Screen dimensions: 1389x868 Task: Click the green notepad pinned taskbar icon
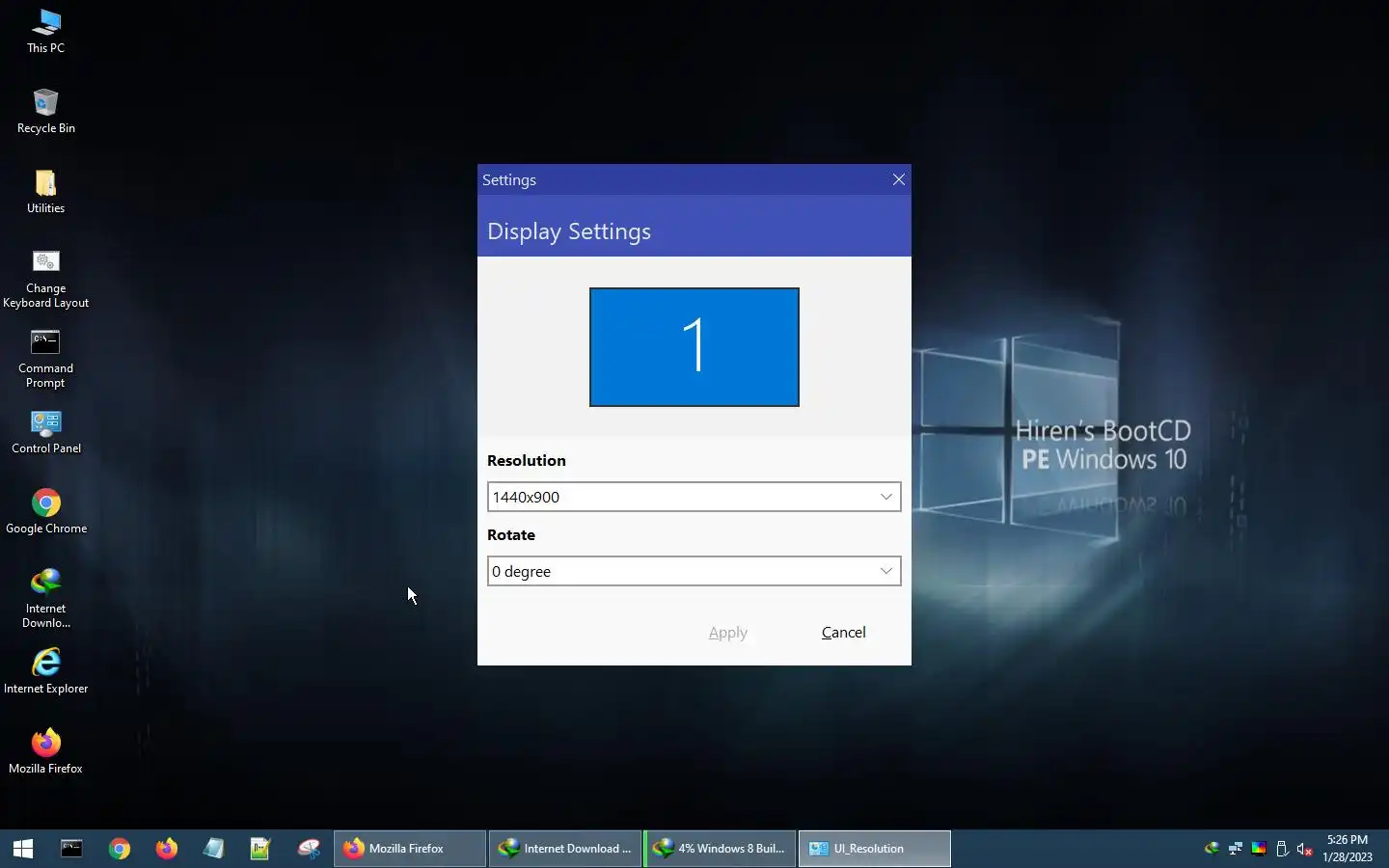tap(260, 849)
